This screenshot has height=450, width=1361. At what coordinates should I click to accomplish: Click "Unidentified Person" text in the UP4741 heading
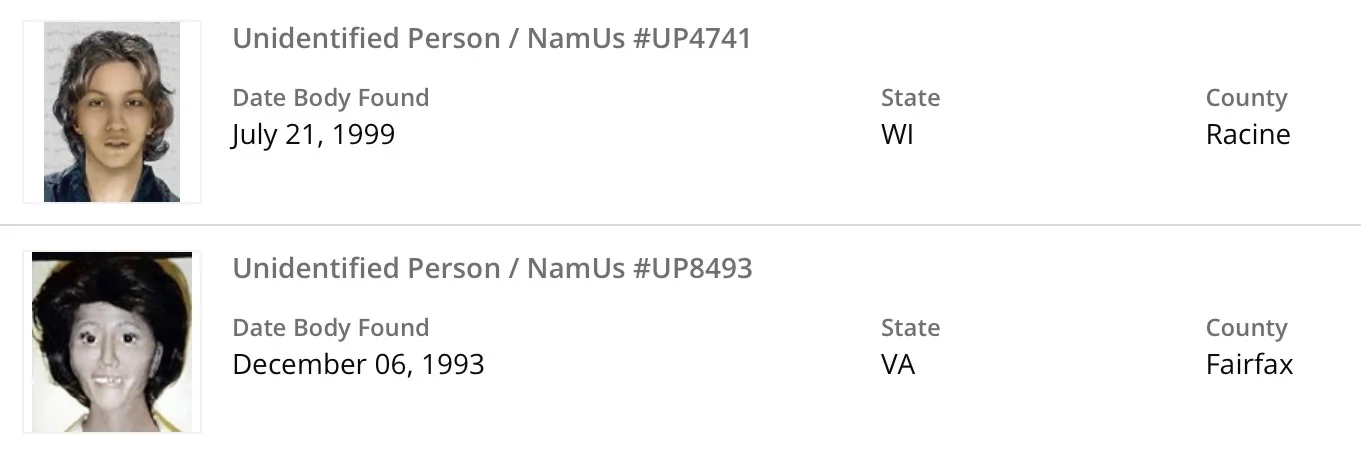(x=367, y=39)
